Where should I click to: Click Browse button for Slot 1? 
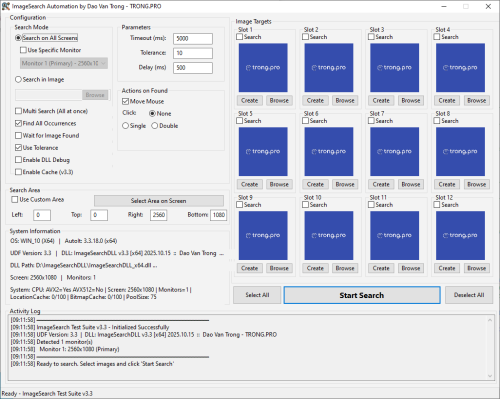pos(279,101)
